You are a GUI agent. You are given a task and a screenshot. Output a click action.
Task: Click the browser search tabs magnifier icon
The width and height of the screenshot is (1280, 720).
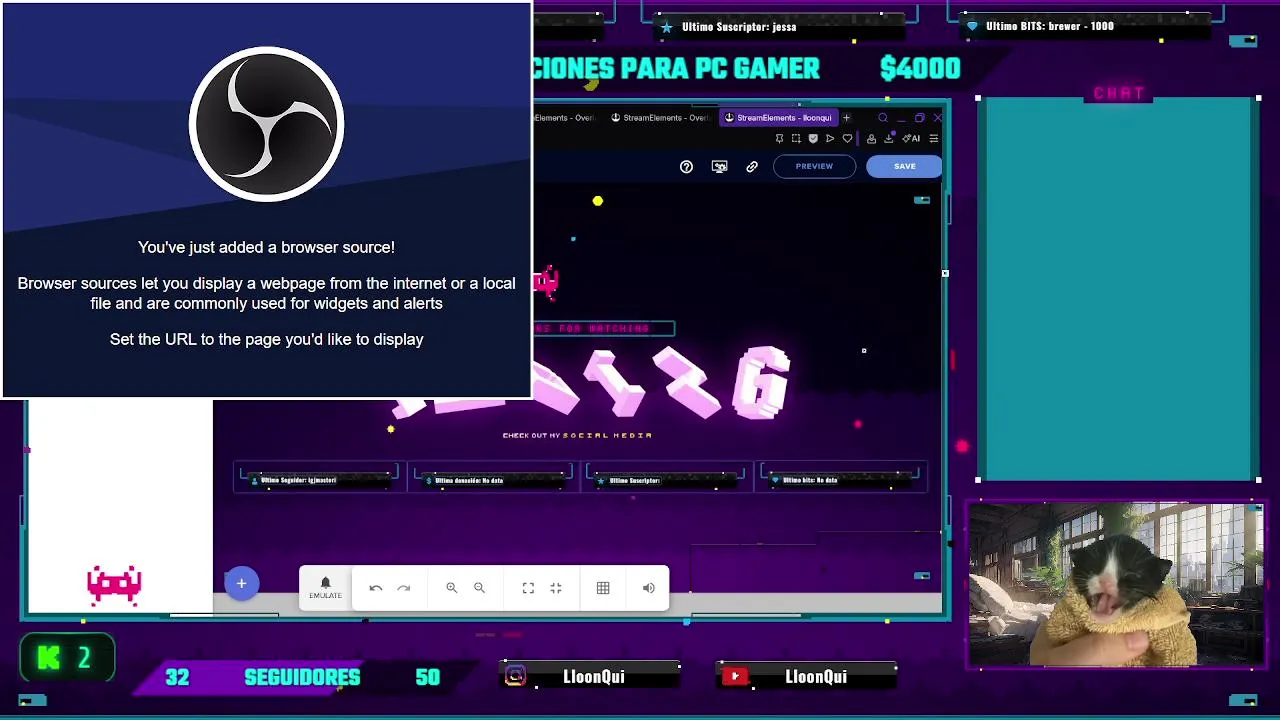[x=883, y=118]
